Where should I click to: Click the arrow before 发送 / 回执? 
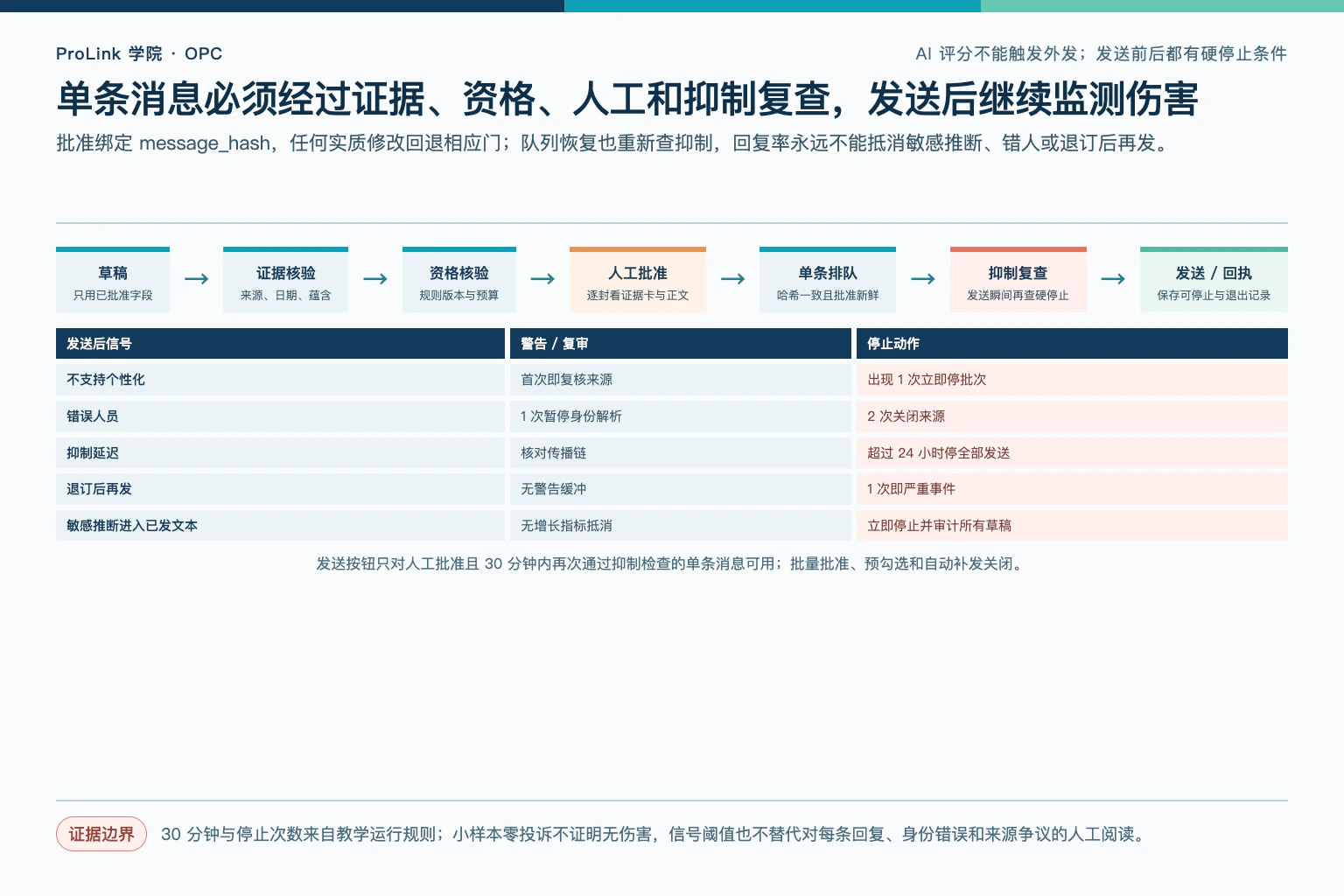click(1113, 279)
